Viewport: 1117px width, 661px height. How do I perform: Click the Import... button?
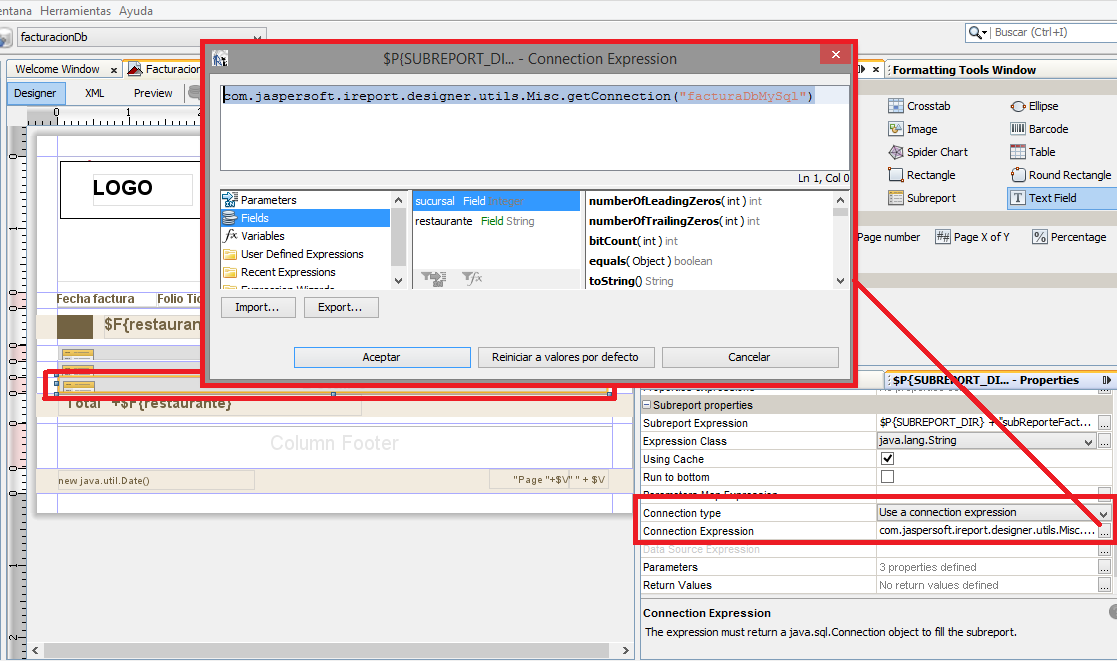pyautogui.click(x=258, y=307)
